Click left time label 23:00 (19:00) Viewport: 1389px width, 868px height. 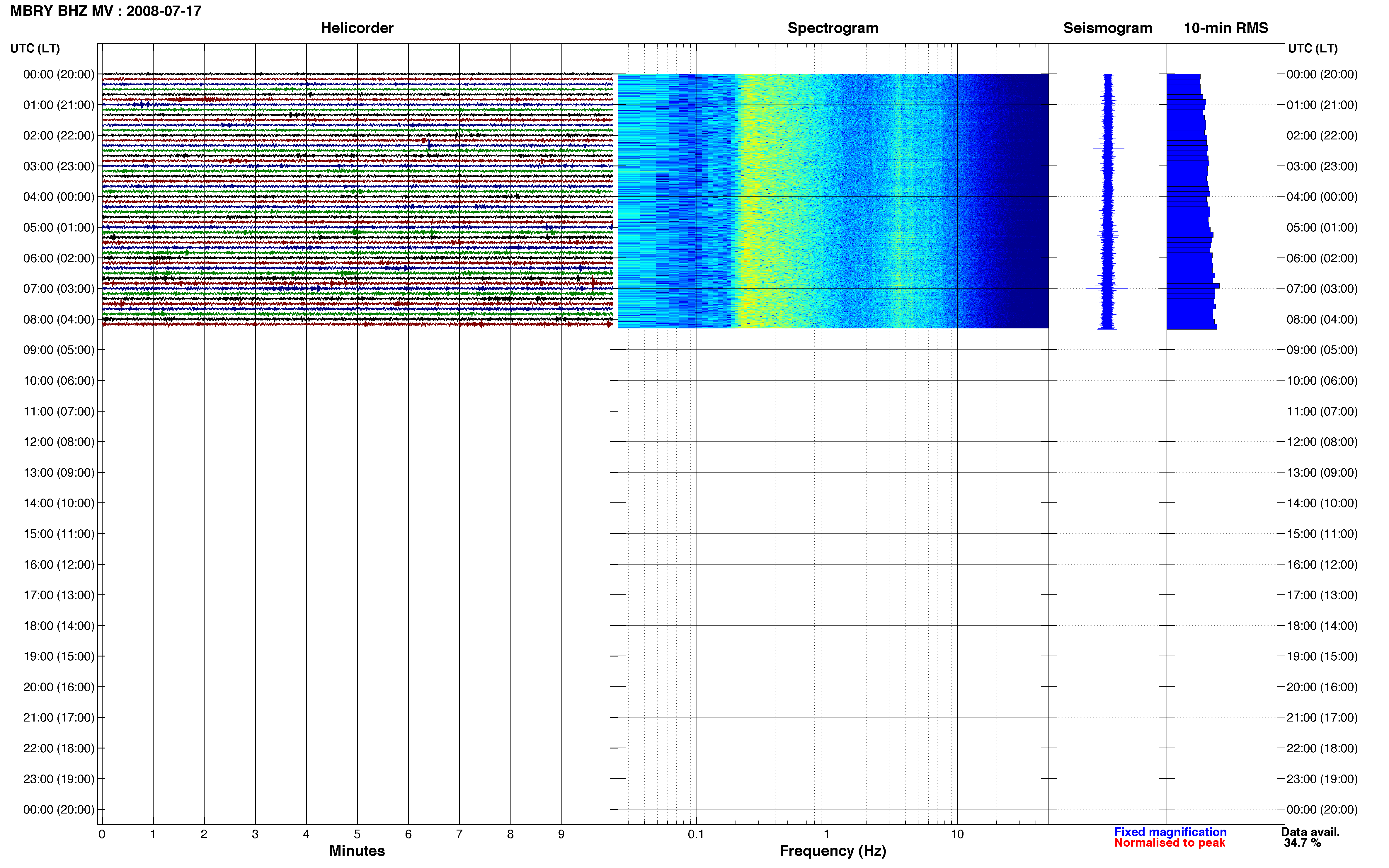(x=59, y=779)
